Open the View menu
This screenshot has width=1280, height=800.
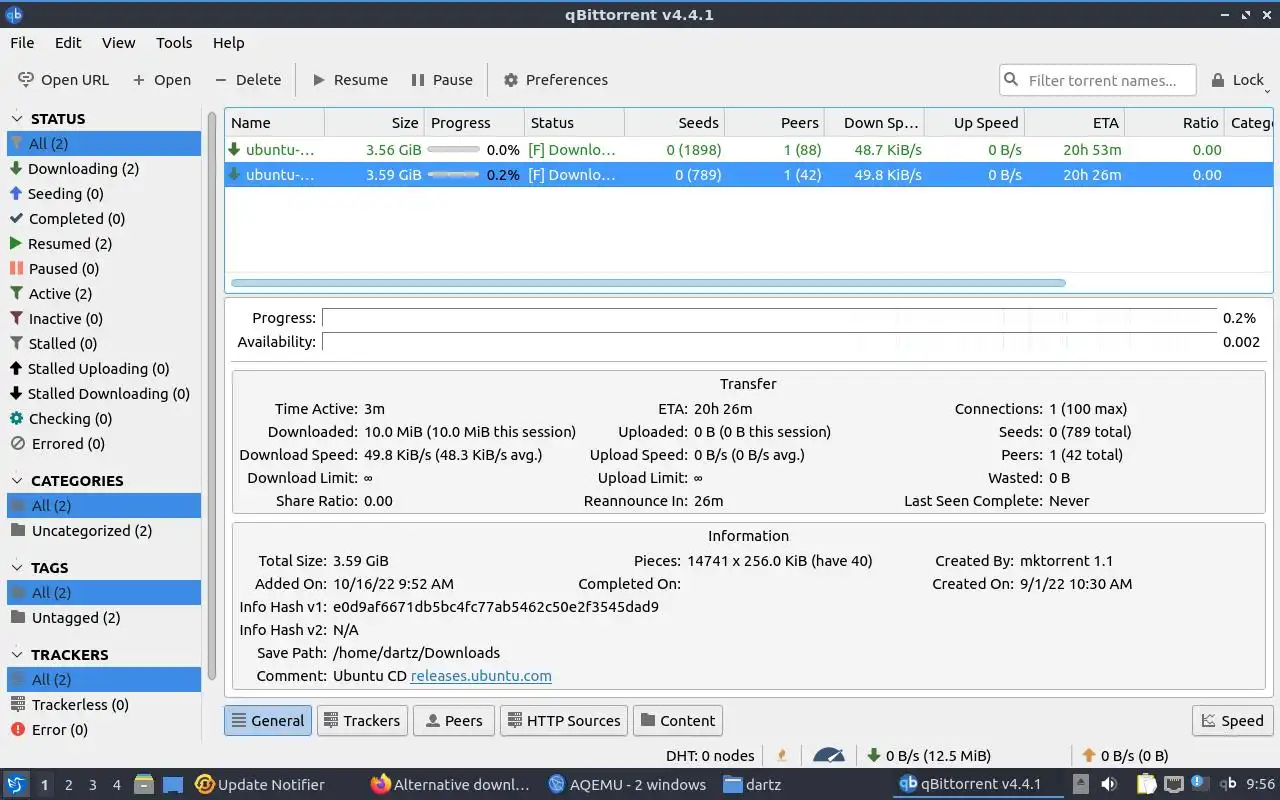(118, 43)
